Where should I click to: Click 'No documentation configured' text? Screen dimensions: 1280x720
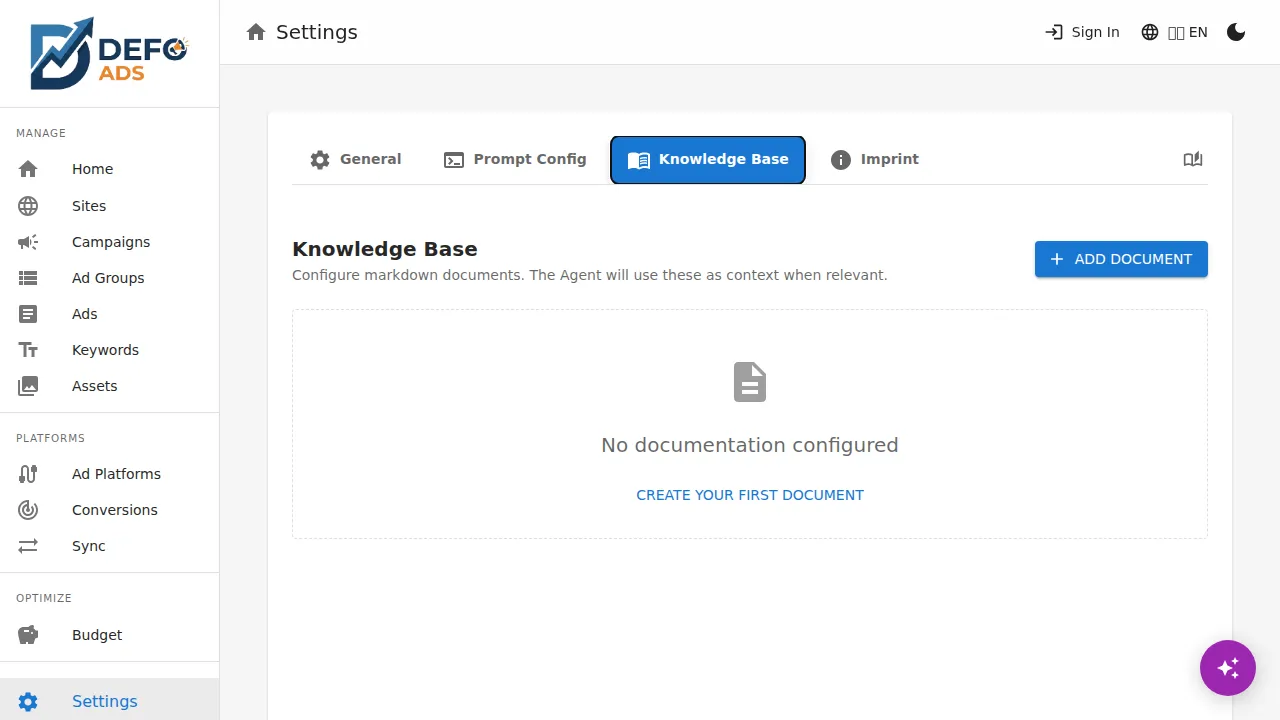tap(750, 445)
